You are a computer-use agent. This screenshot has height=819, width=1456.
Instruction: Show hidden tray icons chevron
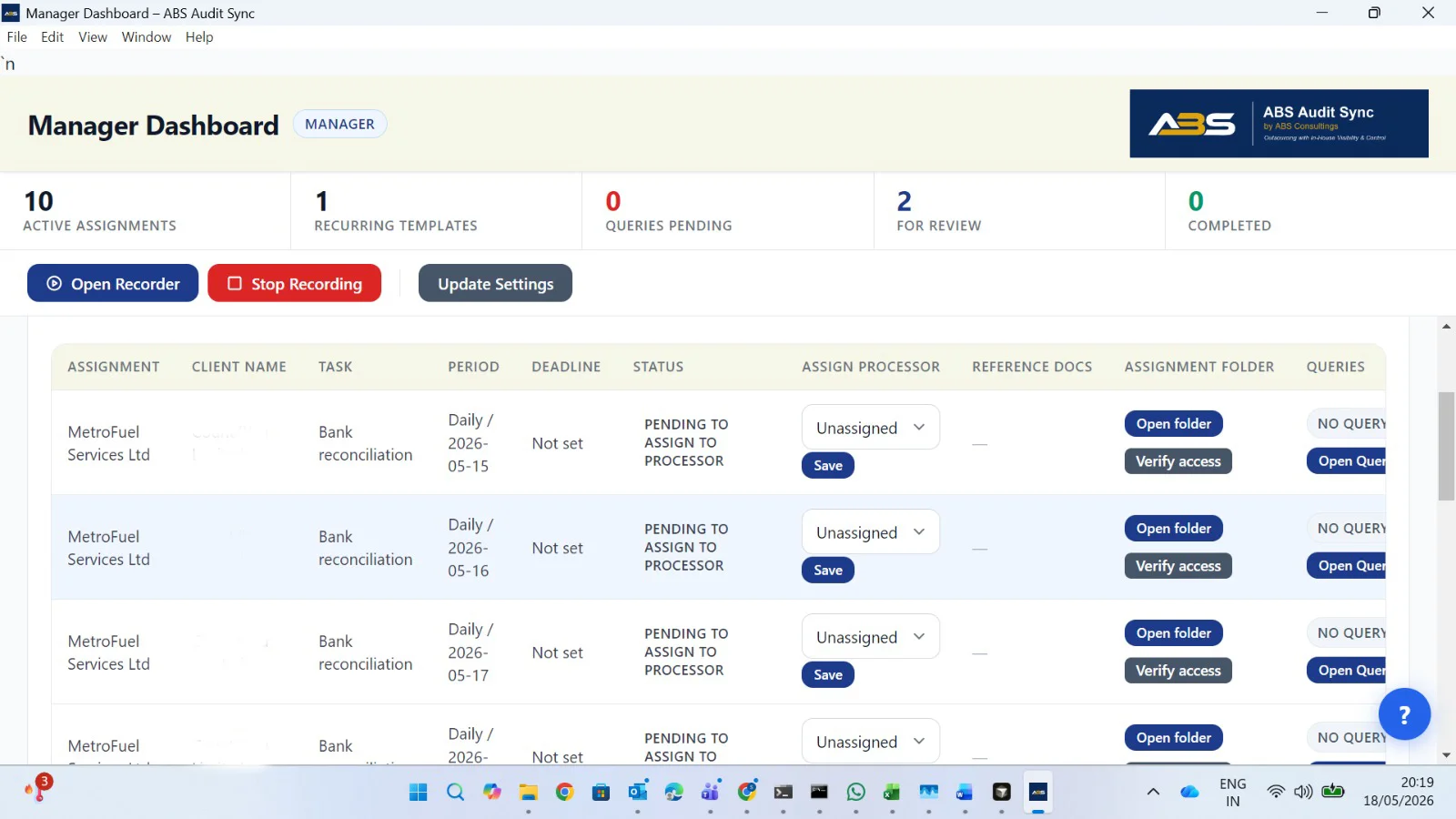click(x=1153, y=792)
